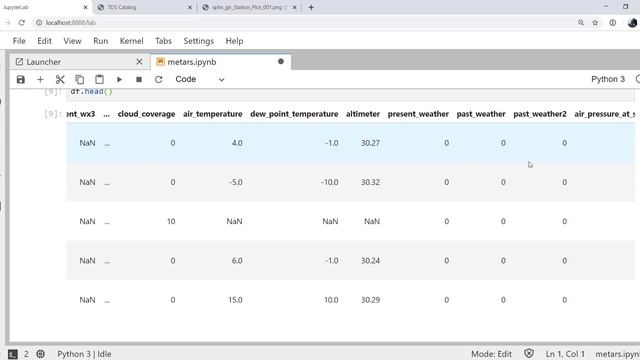This screenshot has width=640, height=360.
Task: Click the browser site info icon
Action: tap(39, 23)
